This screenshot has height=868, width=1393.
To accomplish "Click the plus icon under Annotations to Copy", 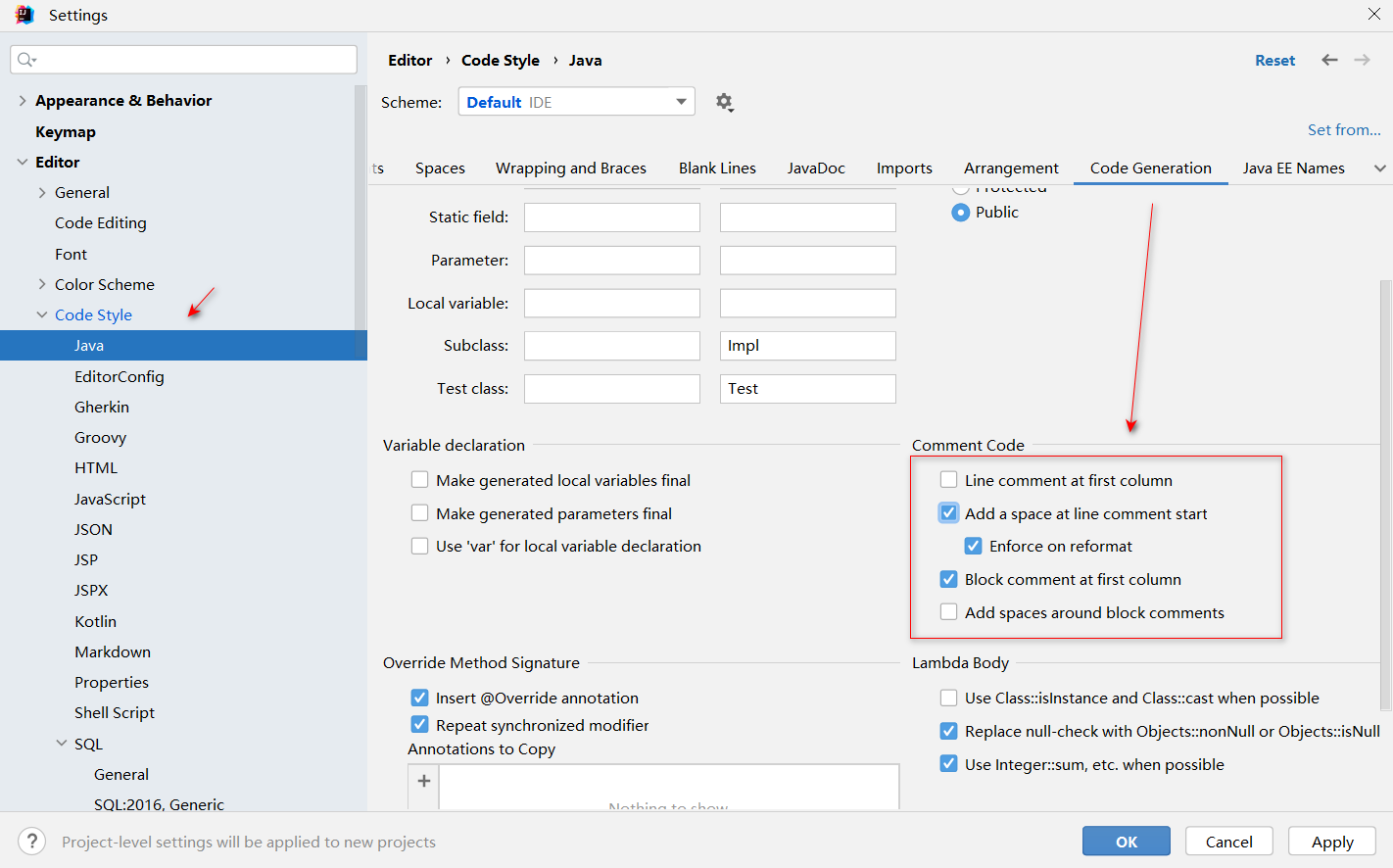I will point(424,781).
